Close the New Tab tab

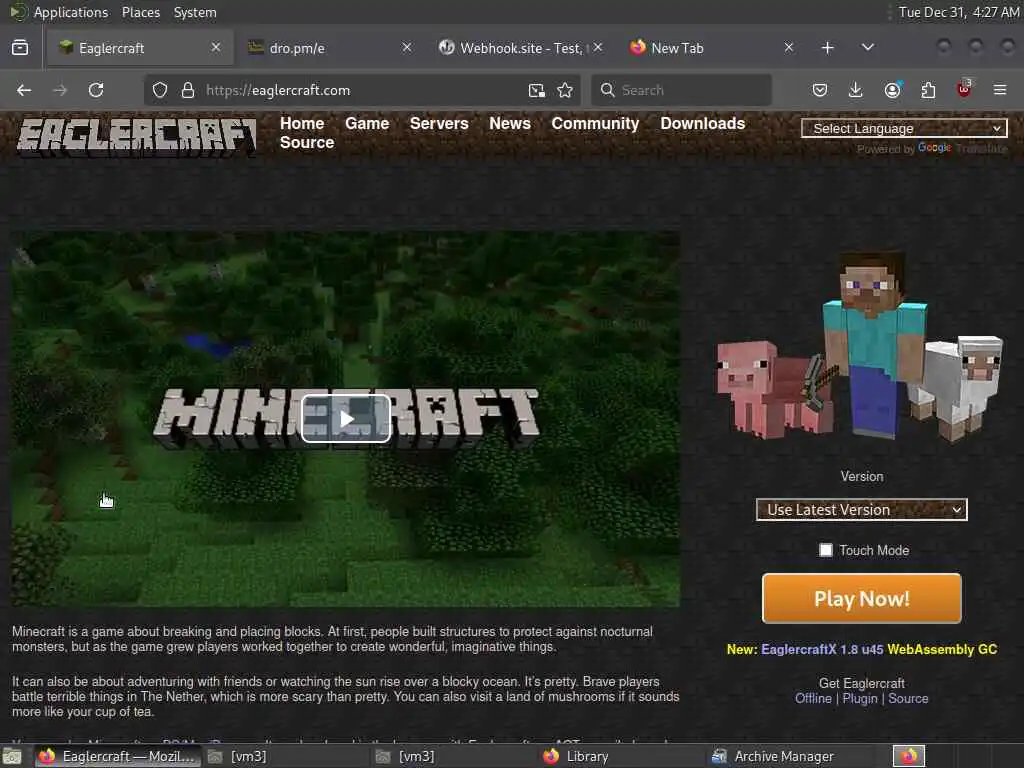(x=789, y=48)
